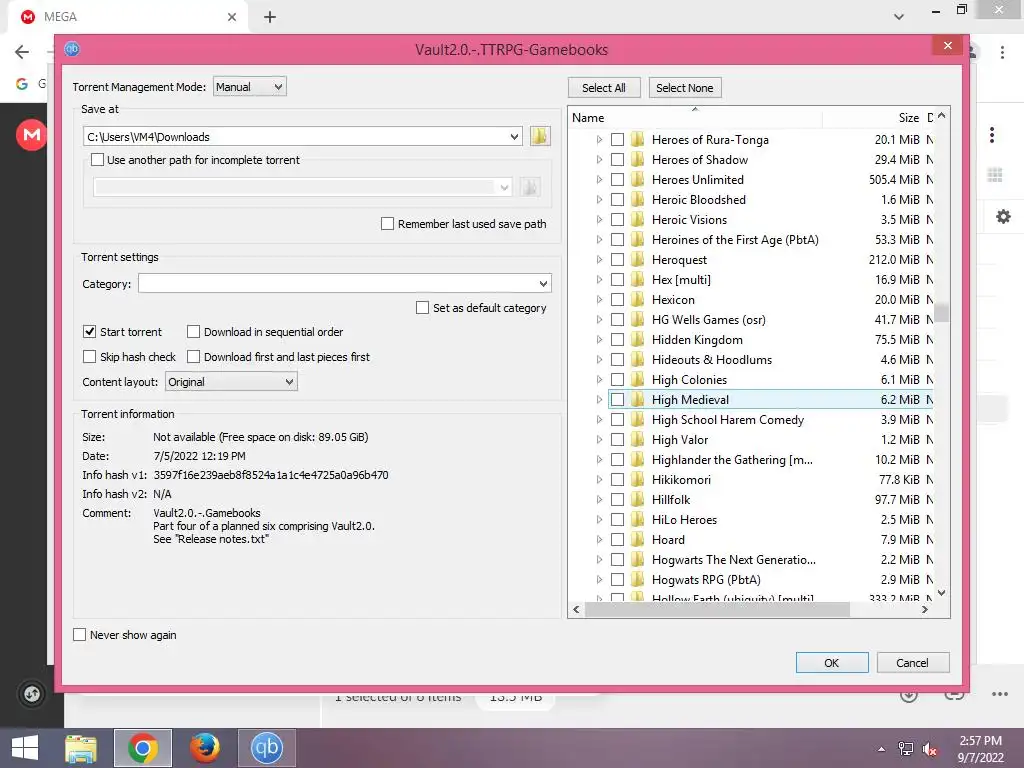Screen dimensions: 1024x768
Task: Click the folder icon of Heroquest
Action: 638,259
